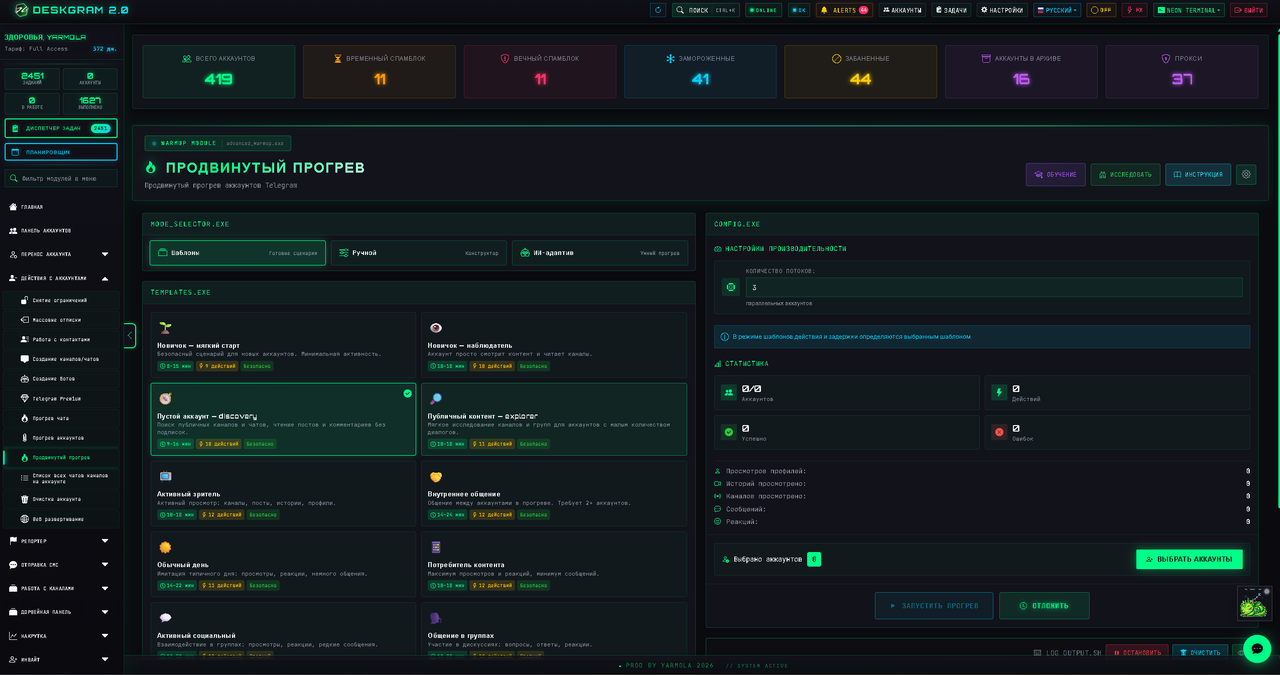Image resolution: width=1280 pixels, height=675 pixels.
Task: Open Настройки from the top menu
Action: tap(1002, 10)
